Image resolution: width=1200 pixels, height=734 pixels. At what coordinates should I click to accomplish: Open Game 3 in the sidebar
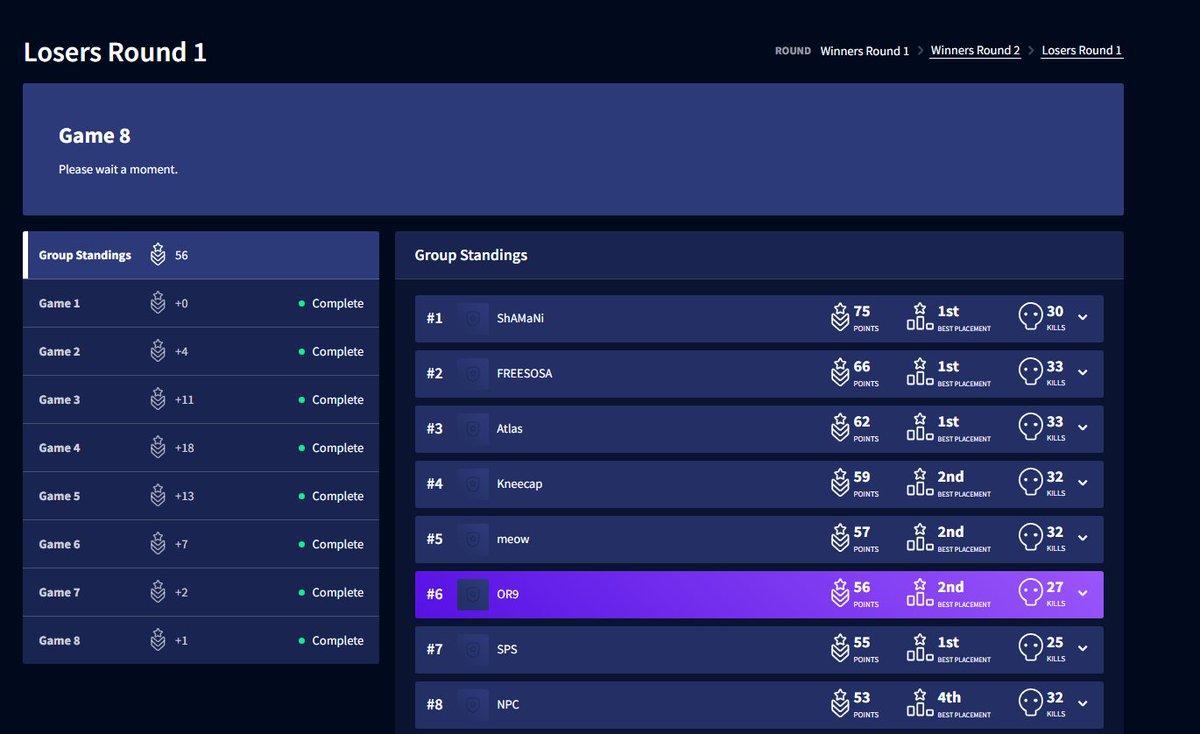201,399
